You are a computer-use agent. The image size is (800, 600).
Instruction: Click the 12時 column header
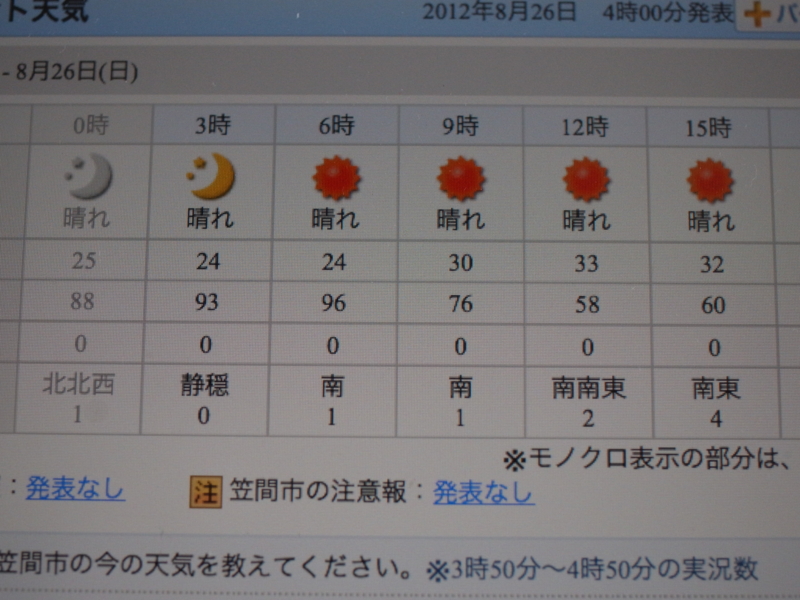click(585, 127)
